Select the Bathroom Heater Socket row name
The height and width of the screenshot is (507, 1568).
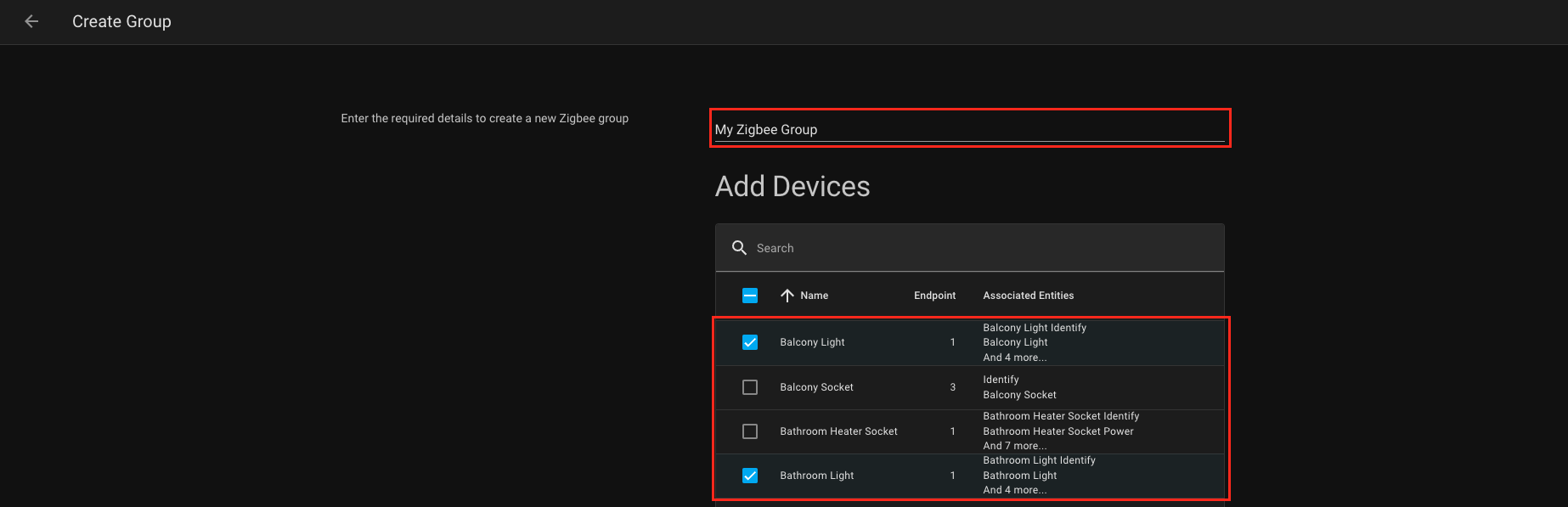[x=838, y=431]
